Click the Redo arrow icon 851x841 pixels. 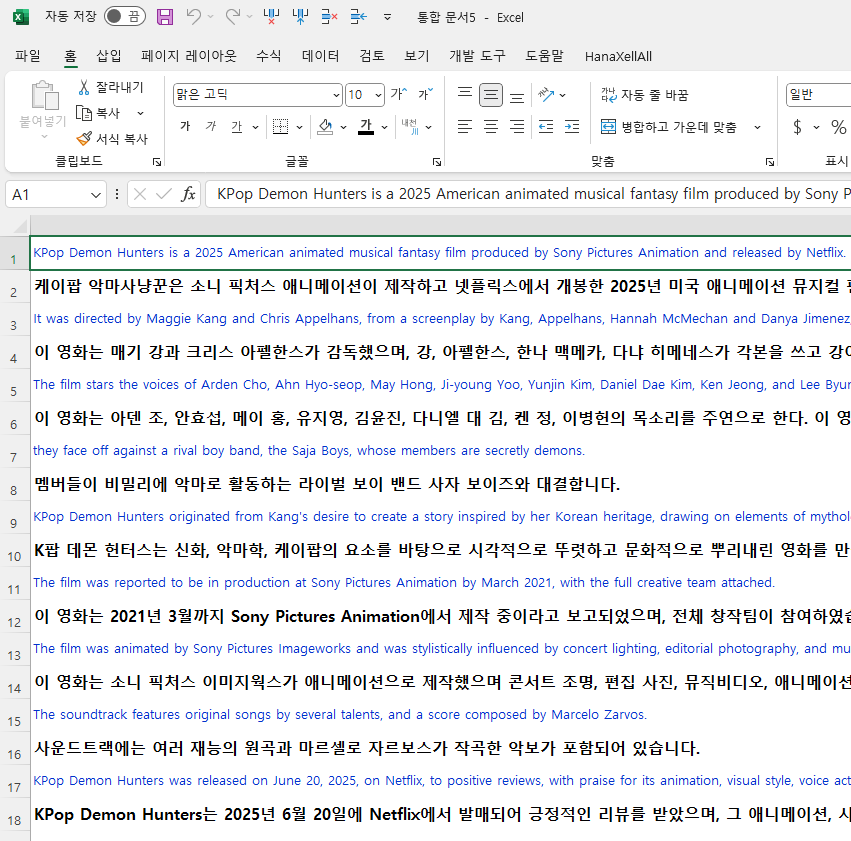233,17
